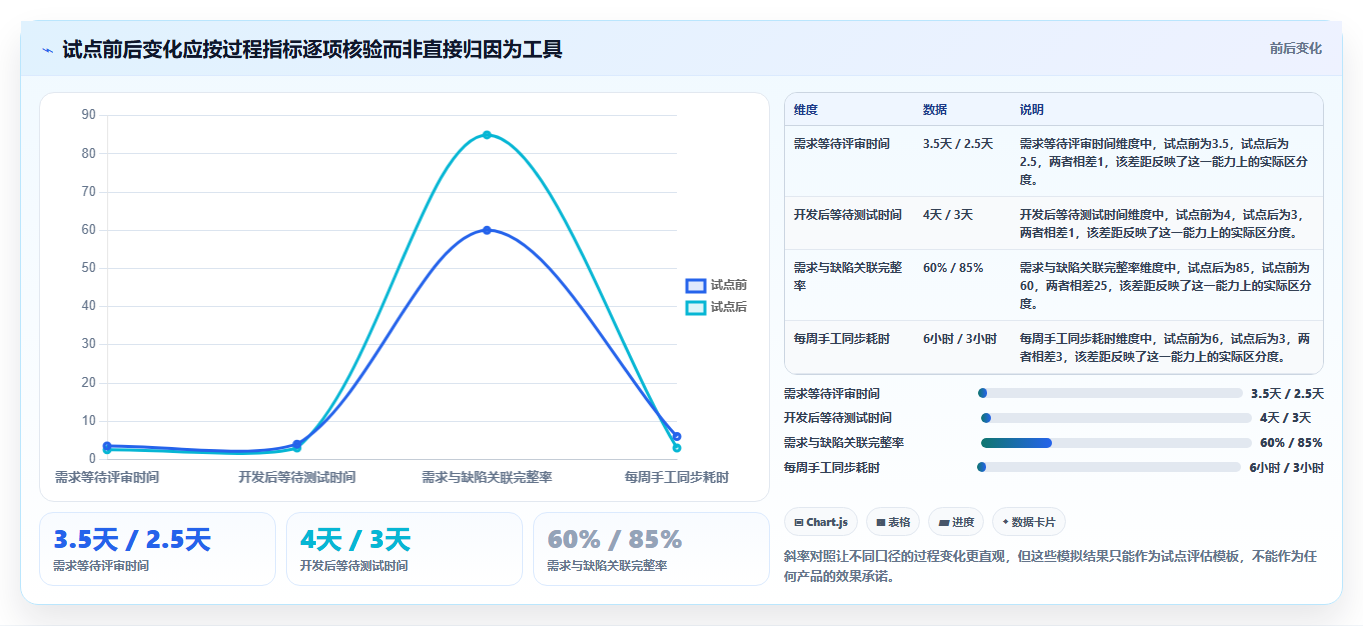The image size is (1363, 626).
Task: Click the 数据 column header
Action: tap(935, 110)
